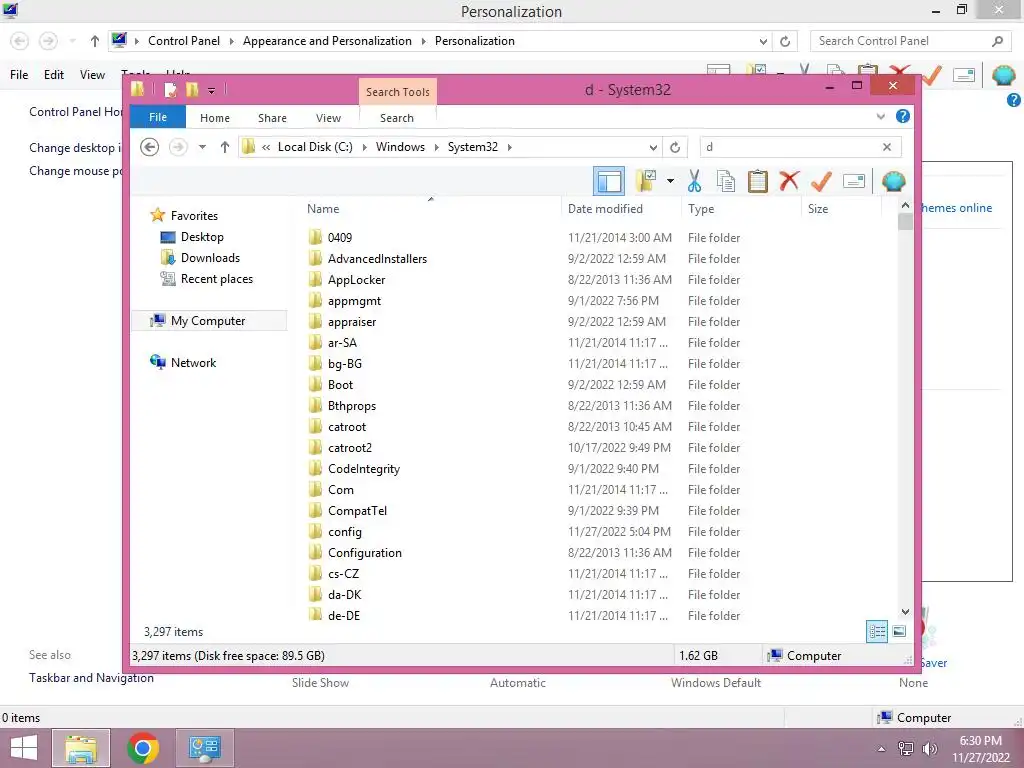Click the Control Panel breadcrumb in Personalization window

tap(184, 40)
